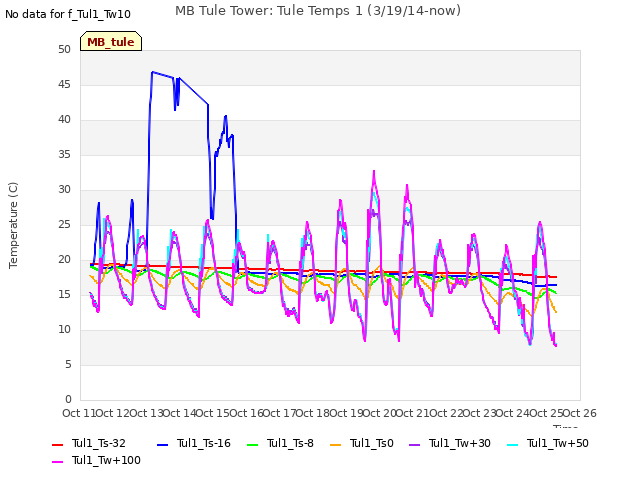Click the orange Tul1_Ts0 legend swatch
Screen dimensions: 640x480
[336, 444]
